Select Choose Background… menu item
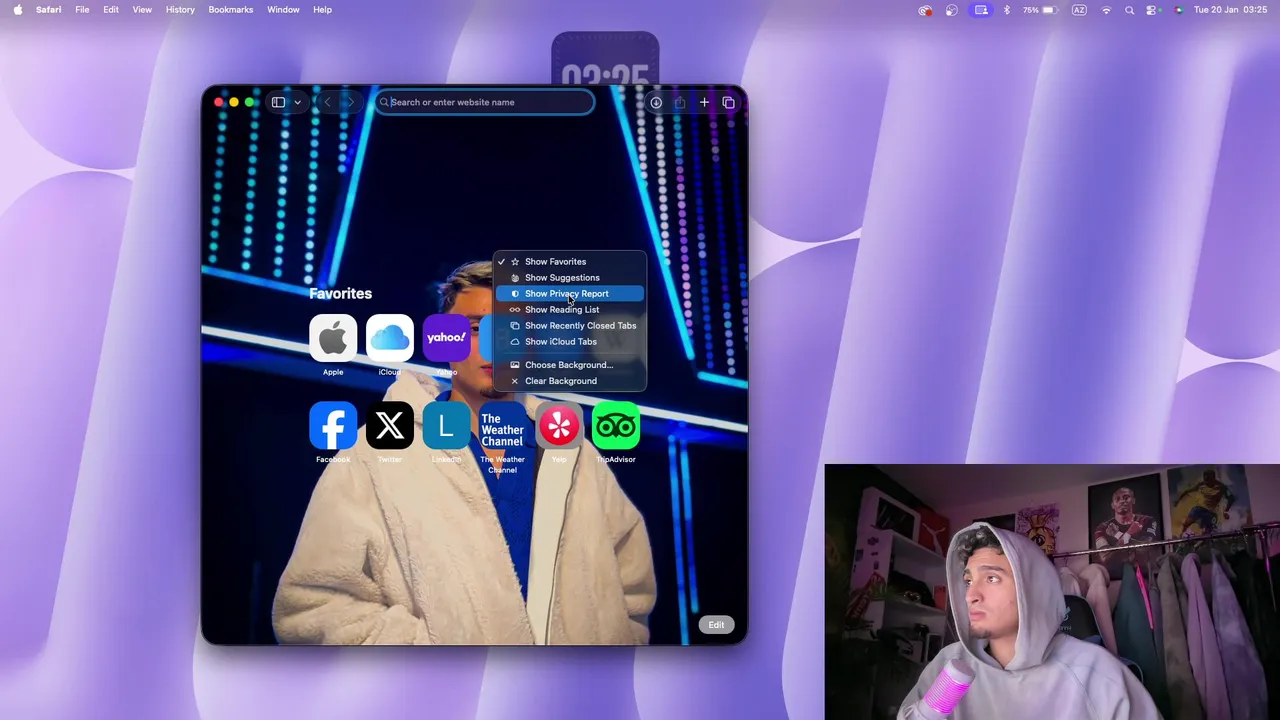The width and height of the screenshot is (1280, 720). (x=570, y=365)
